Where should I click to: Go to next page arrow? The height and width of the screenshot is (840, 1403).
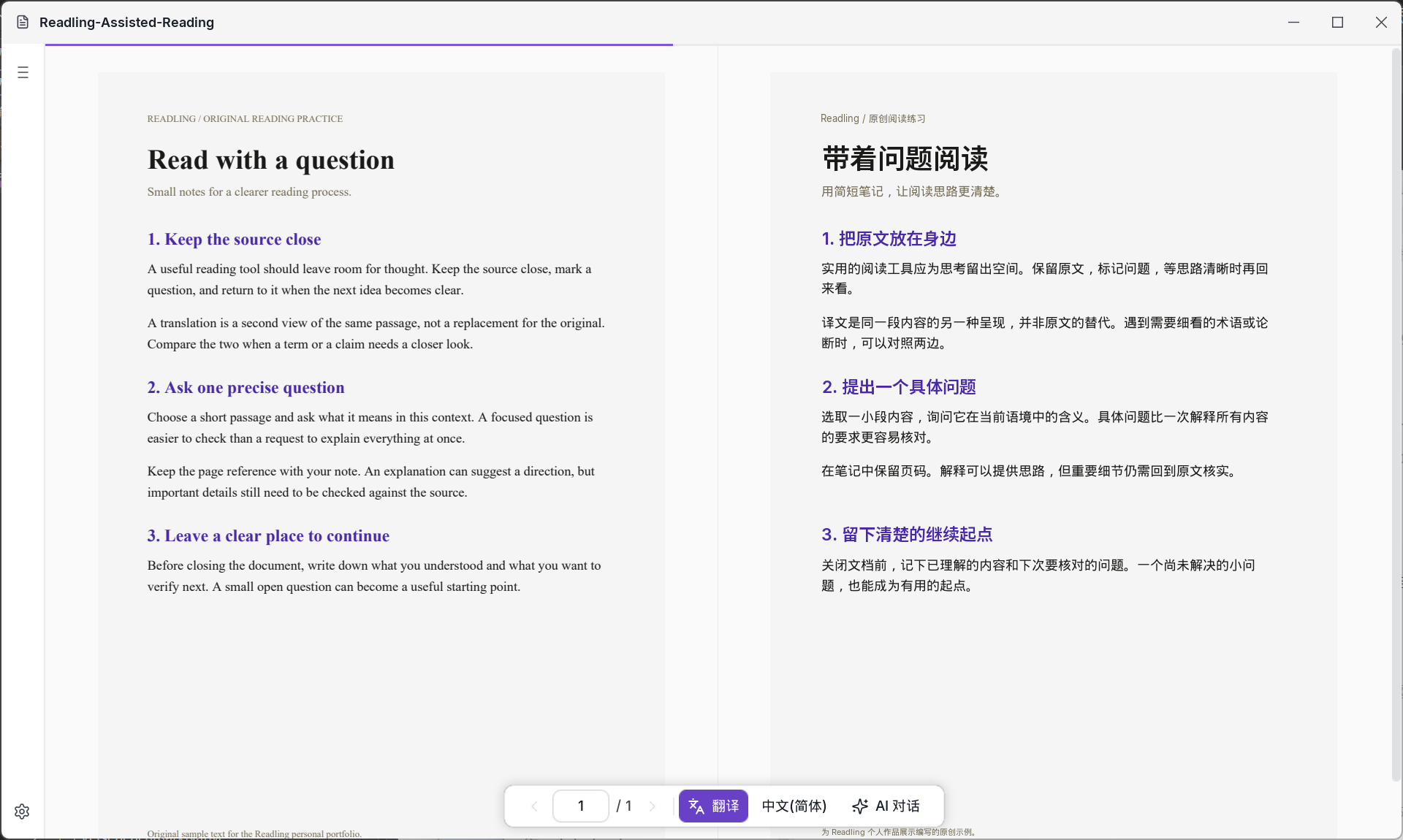[x=653, y=806]
